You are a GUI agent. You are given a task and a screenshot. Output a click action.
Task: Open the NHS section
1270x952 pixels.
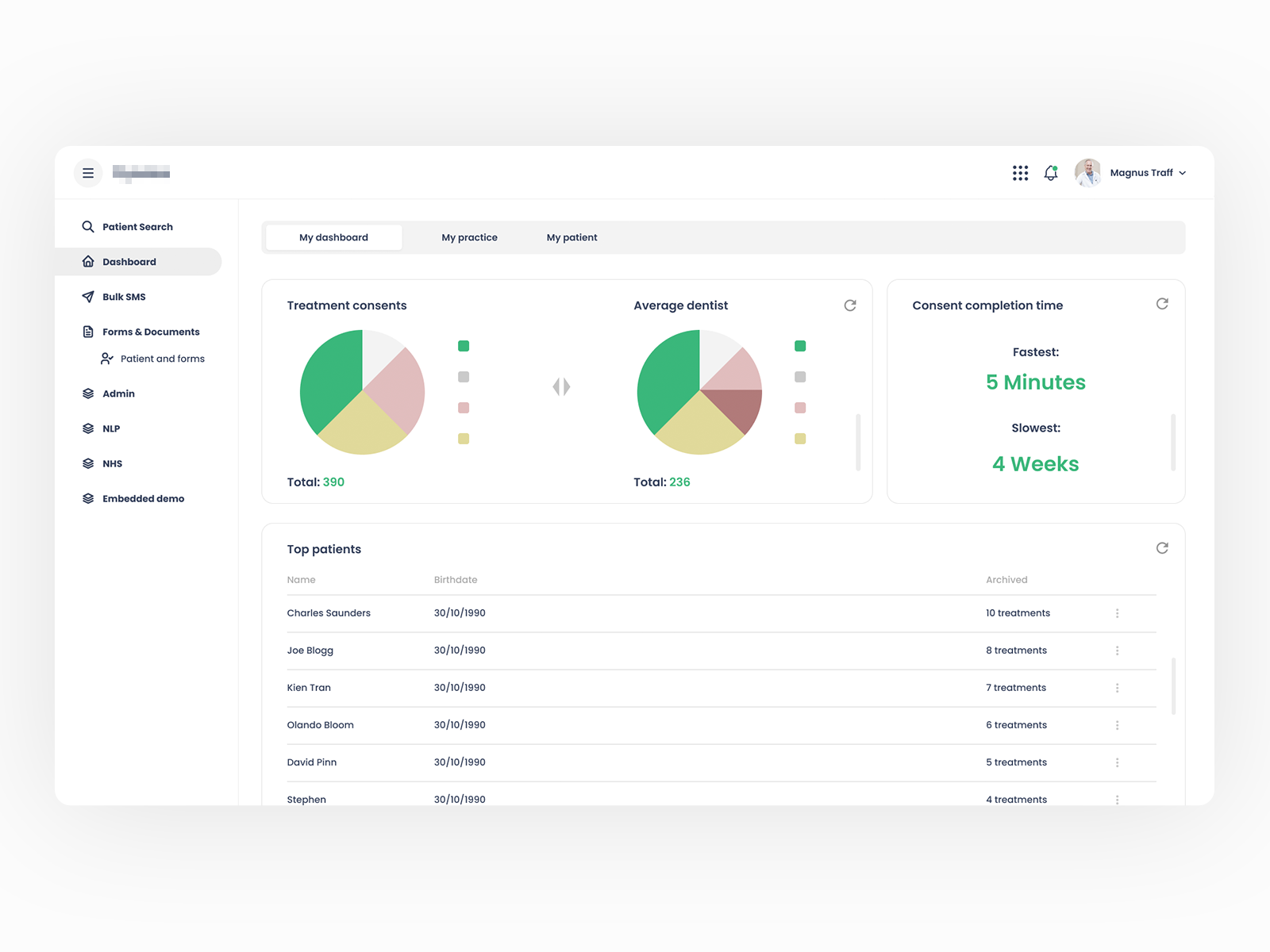pyautogui.click(x=112, y=463)
